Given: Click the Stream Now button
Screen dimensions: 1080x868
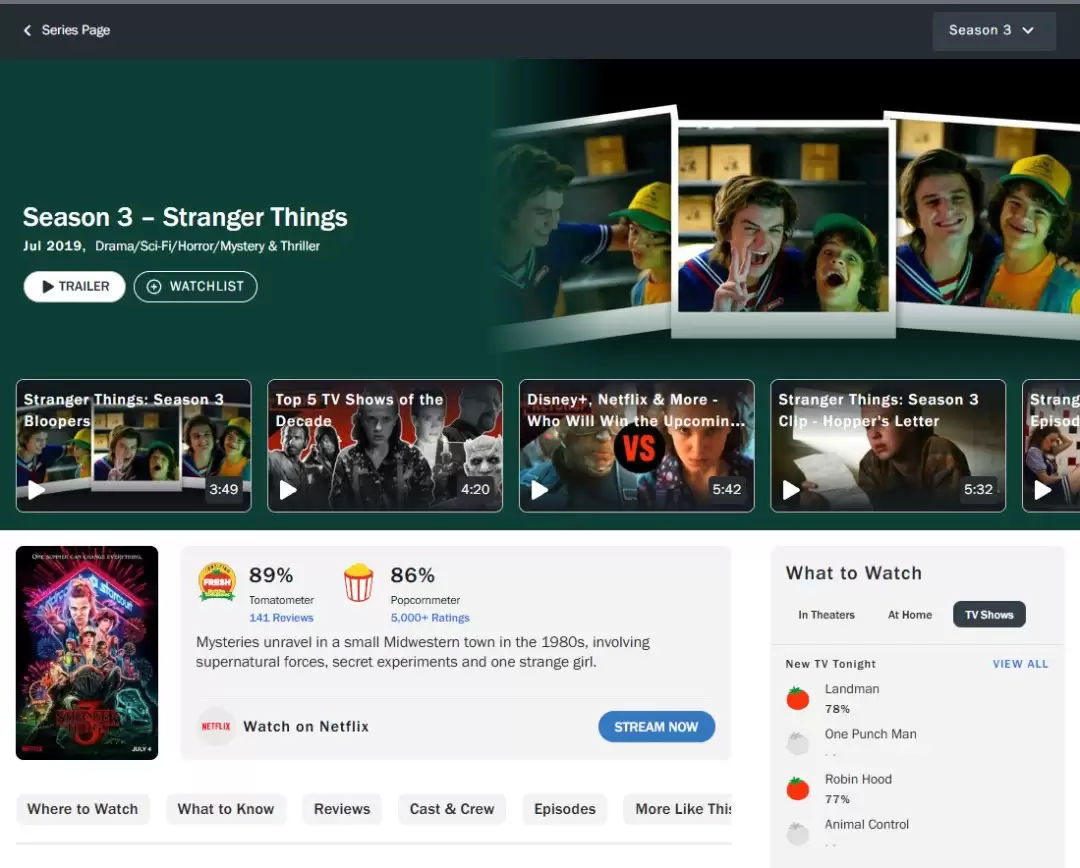Looking at the screenshot, I should tap(656, 727).
